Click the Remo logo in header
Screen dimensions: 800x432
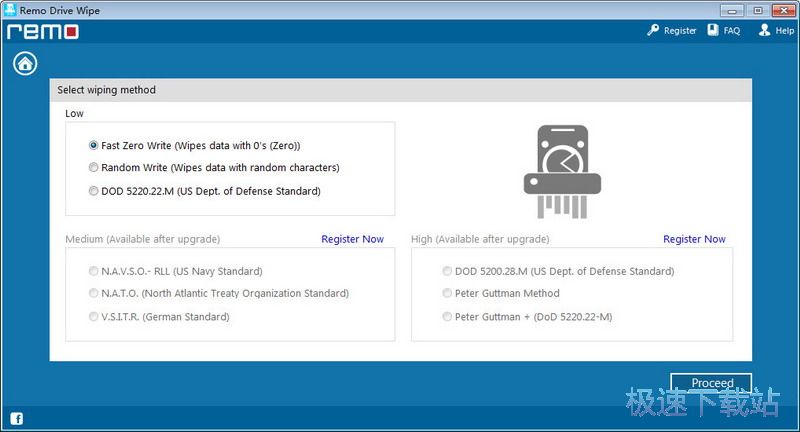[43, 31]
